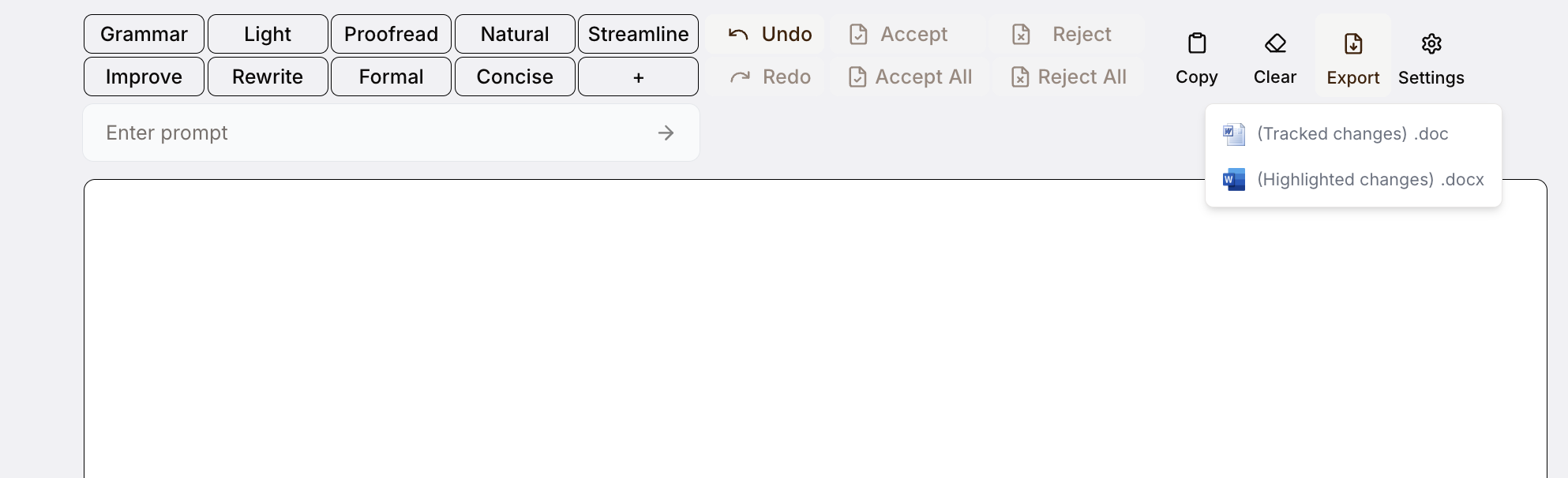Export as Tracked changes .doc
The width and height of the screenshot is (1568, 478).
(x=1352, y=133)
